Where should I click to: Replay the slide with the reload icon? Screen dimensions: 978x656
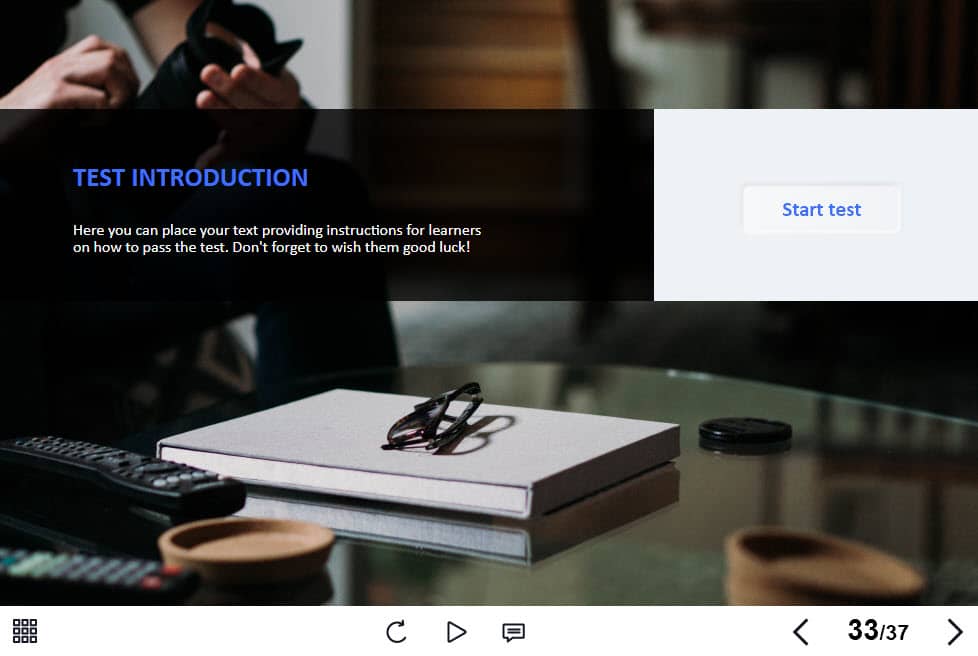(x=396, y=632)
